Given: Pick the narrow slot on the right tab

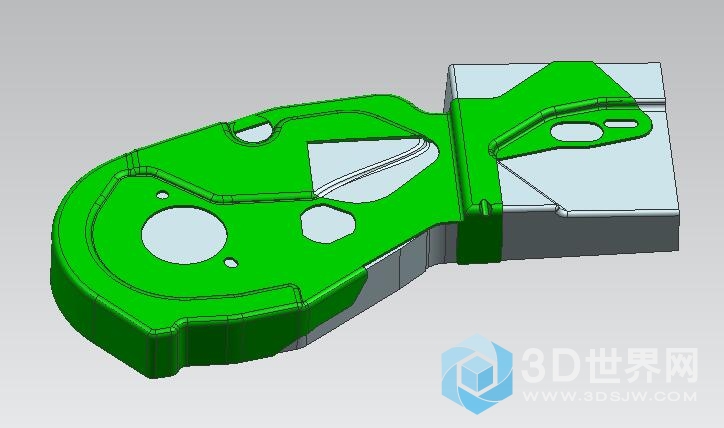Looking at the screenshot, I should [621, 124].
